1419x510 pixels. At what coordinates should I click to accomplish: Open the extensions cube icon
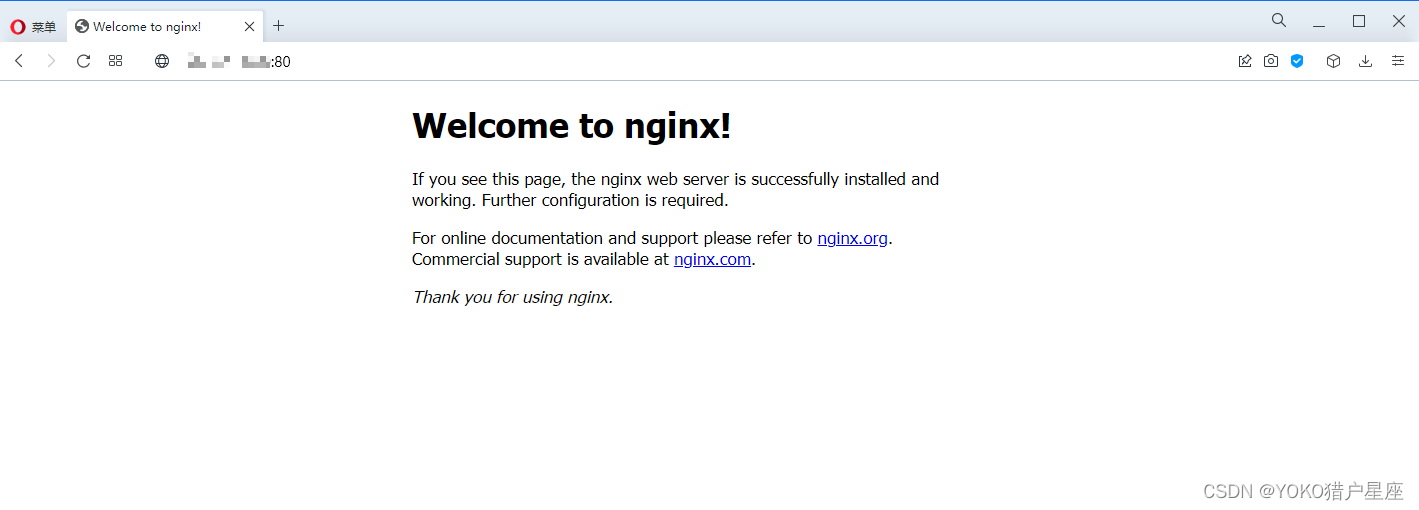pos(1333,61)
